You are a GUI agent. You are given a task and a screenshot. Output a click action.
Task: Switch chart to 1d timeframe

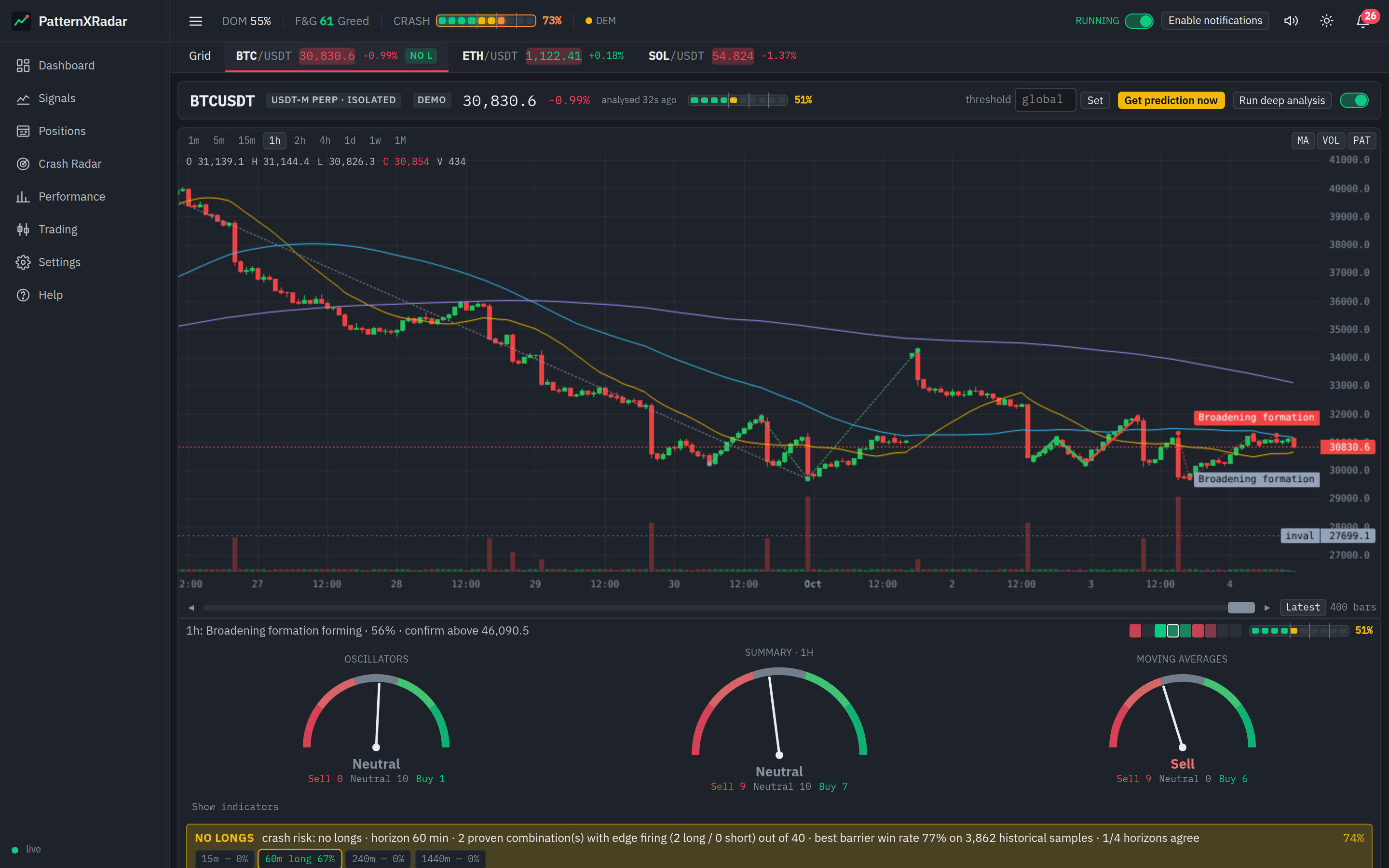pyautogui.click(x=350, y=141)
